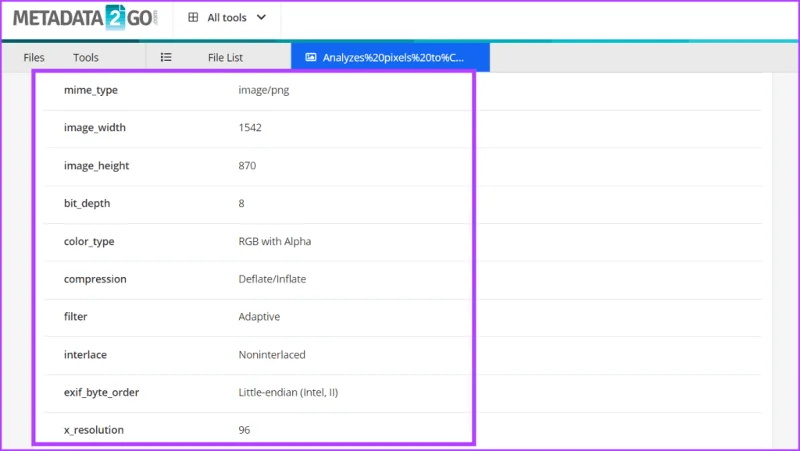Click the compression label
Viewport: 800px width, 451px height.
click(95, 280)
